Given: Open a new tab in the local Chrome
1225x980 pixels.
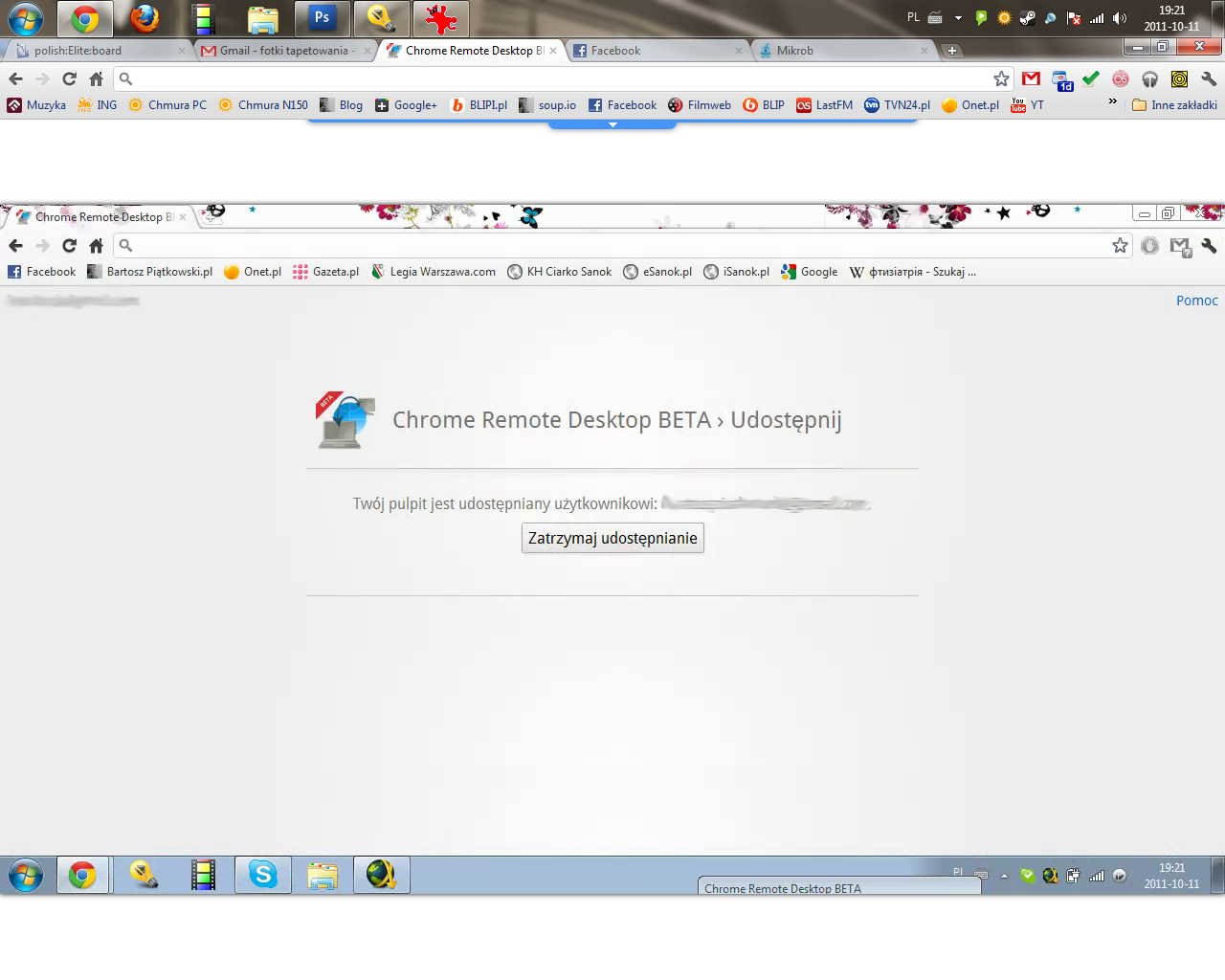Looking at the screenshot, I should [x=951, y=51].
